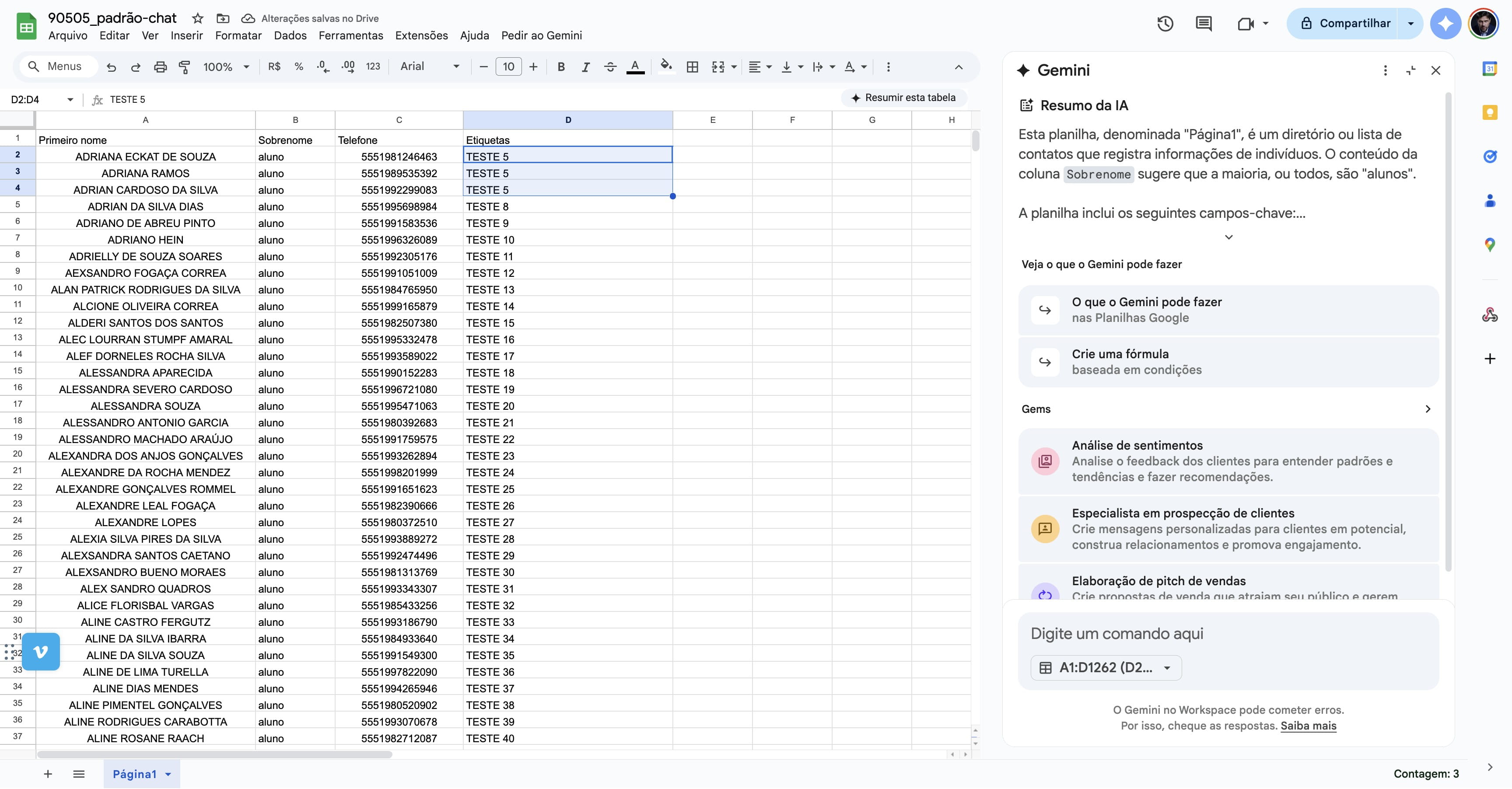Select the Paint format roller icon

point(184,67)
